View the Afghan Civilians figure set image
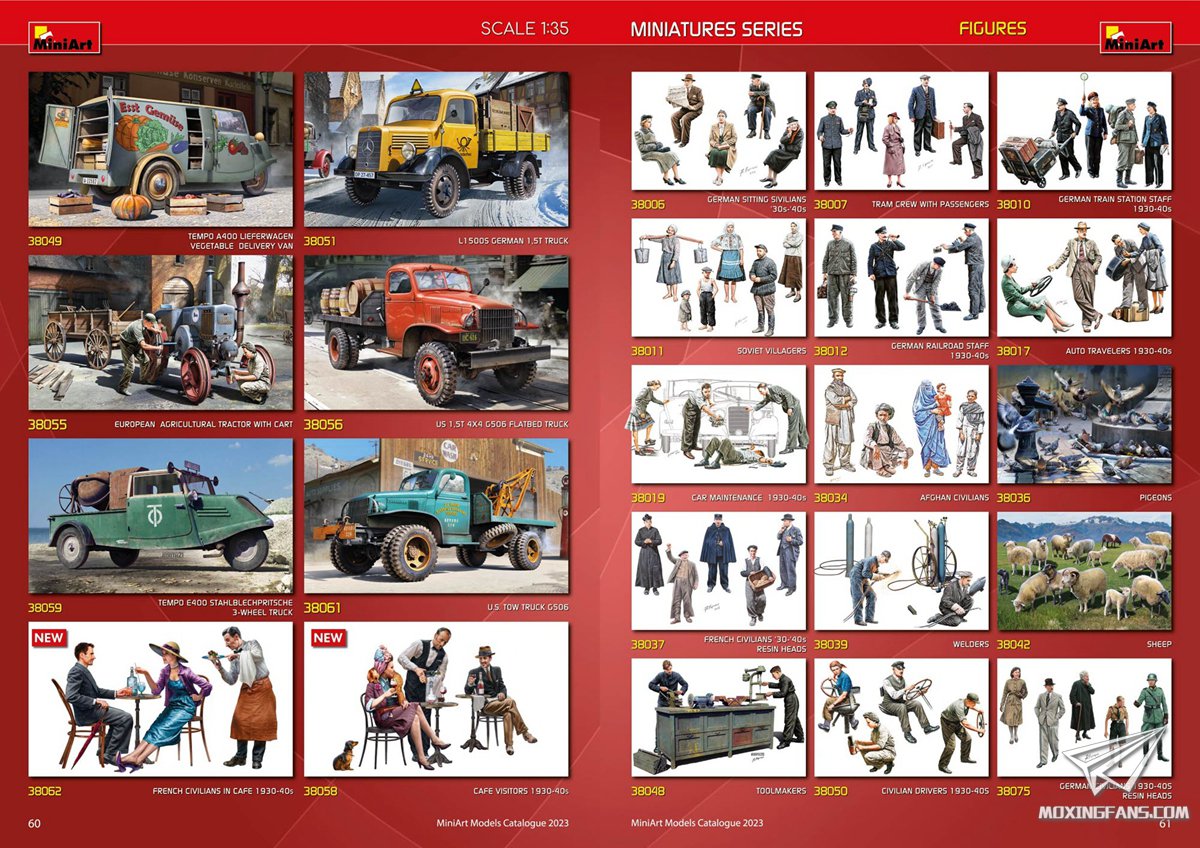This screenshot has height=848, width=1200. [x=901, y=424]
